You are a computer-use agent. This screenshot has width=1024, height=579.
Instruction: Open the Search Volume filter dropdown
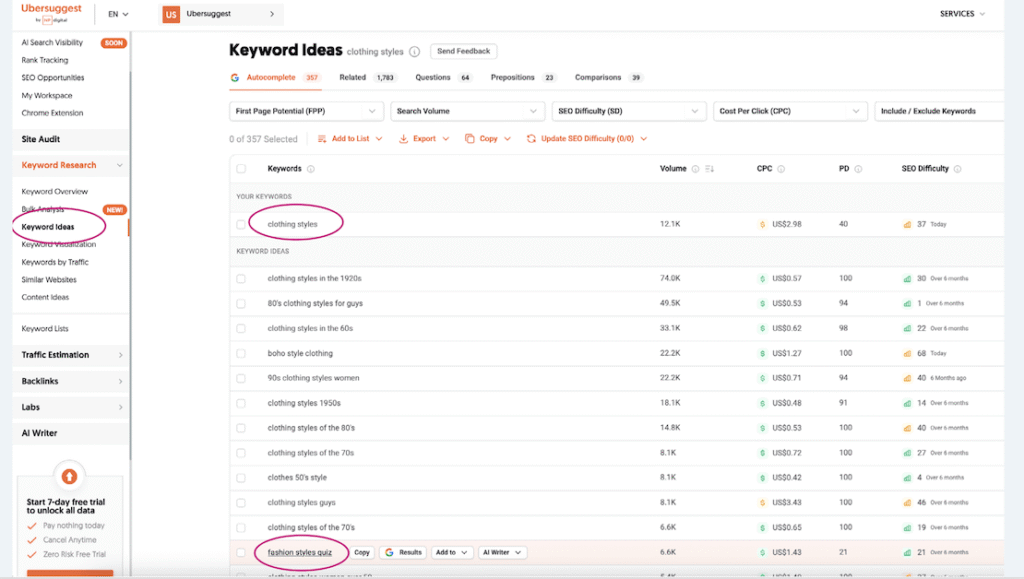point(467,111)
